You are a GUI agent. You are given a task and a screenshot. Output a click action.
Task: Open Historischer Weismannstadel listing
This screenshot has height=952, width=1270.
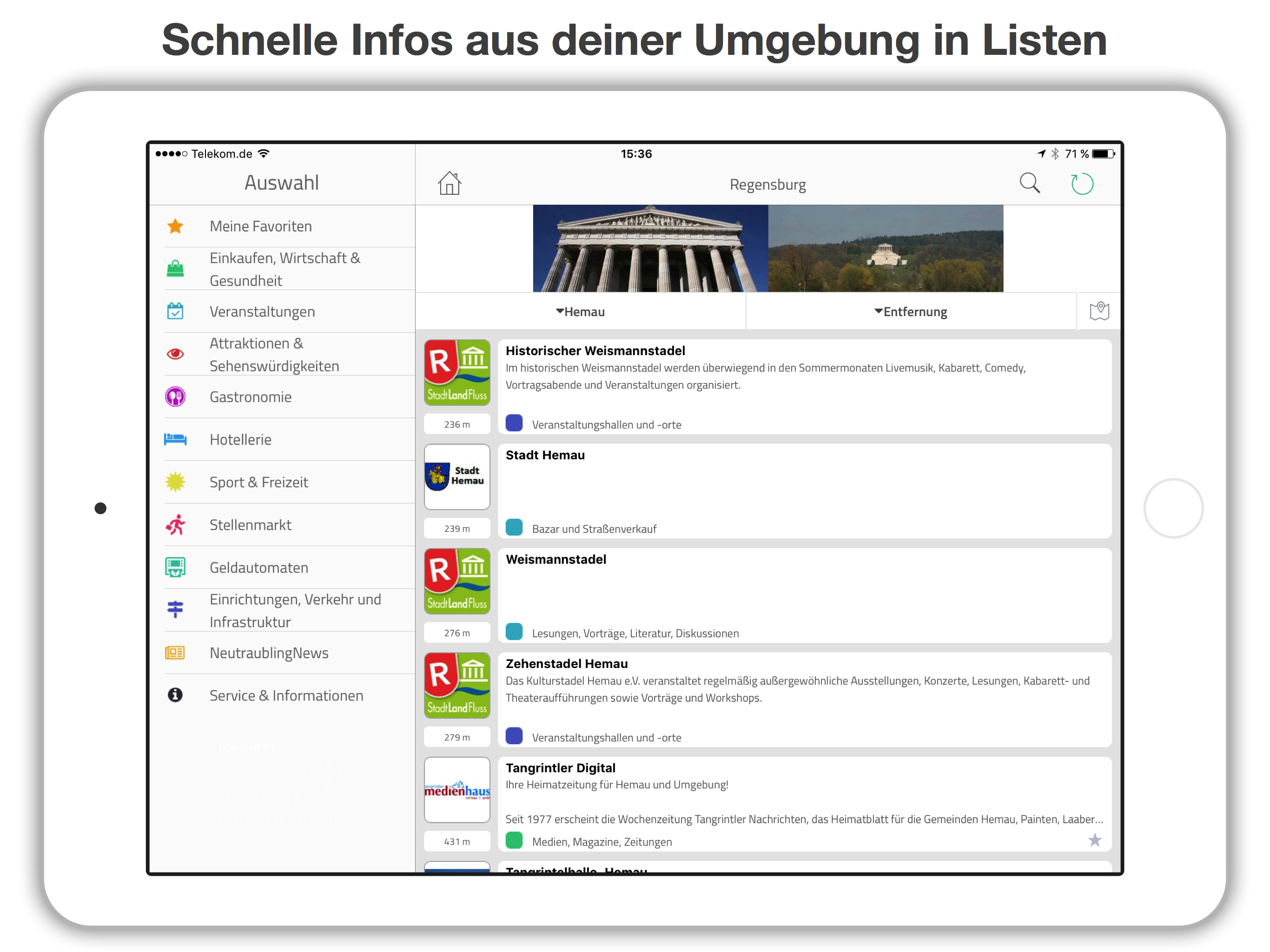pos(595,351)
